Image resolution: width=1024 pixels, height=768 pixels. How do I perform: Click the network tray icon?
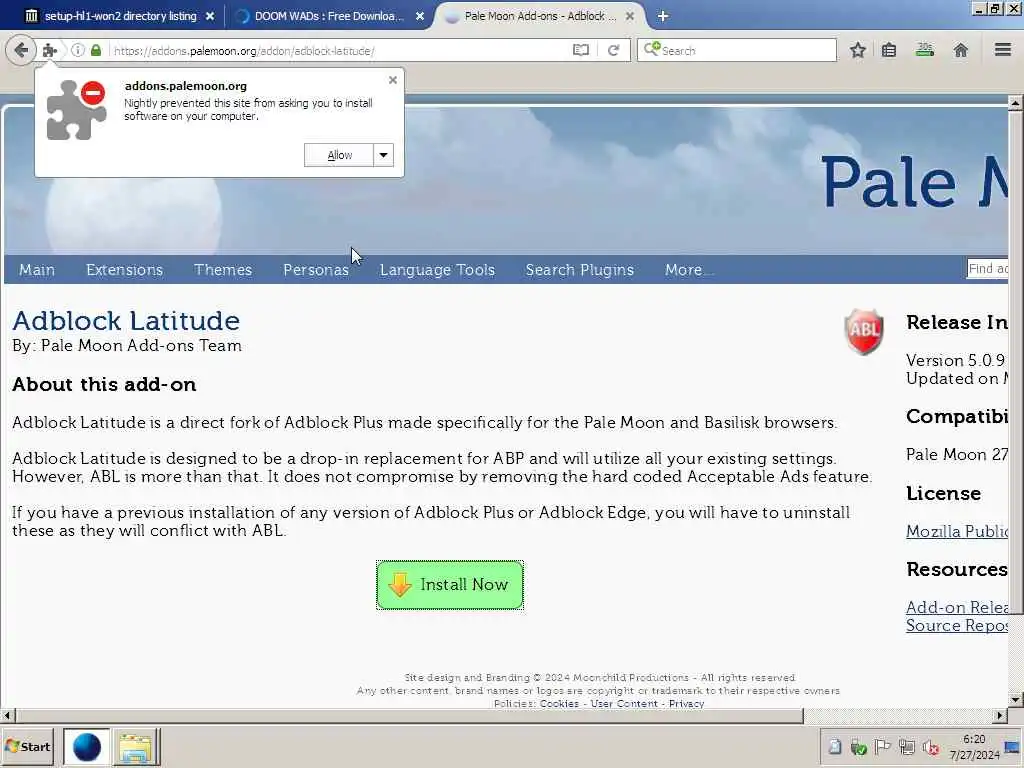[x=906, y=747]
